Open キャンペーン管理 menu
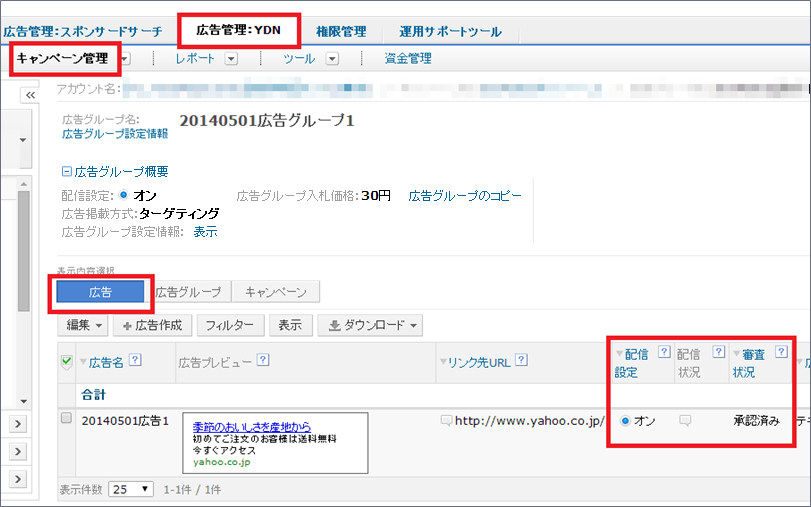The image size is (811, 507). (x=63, y=58)
